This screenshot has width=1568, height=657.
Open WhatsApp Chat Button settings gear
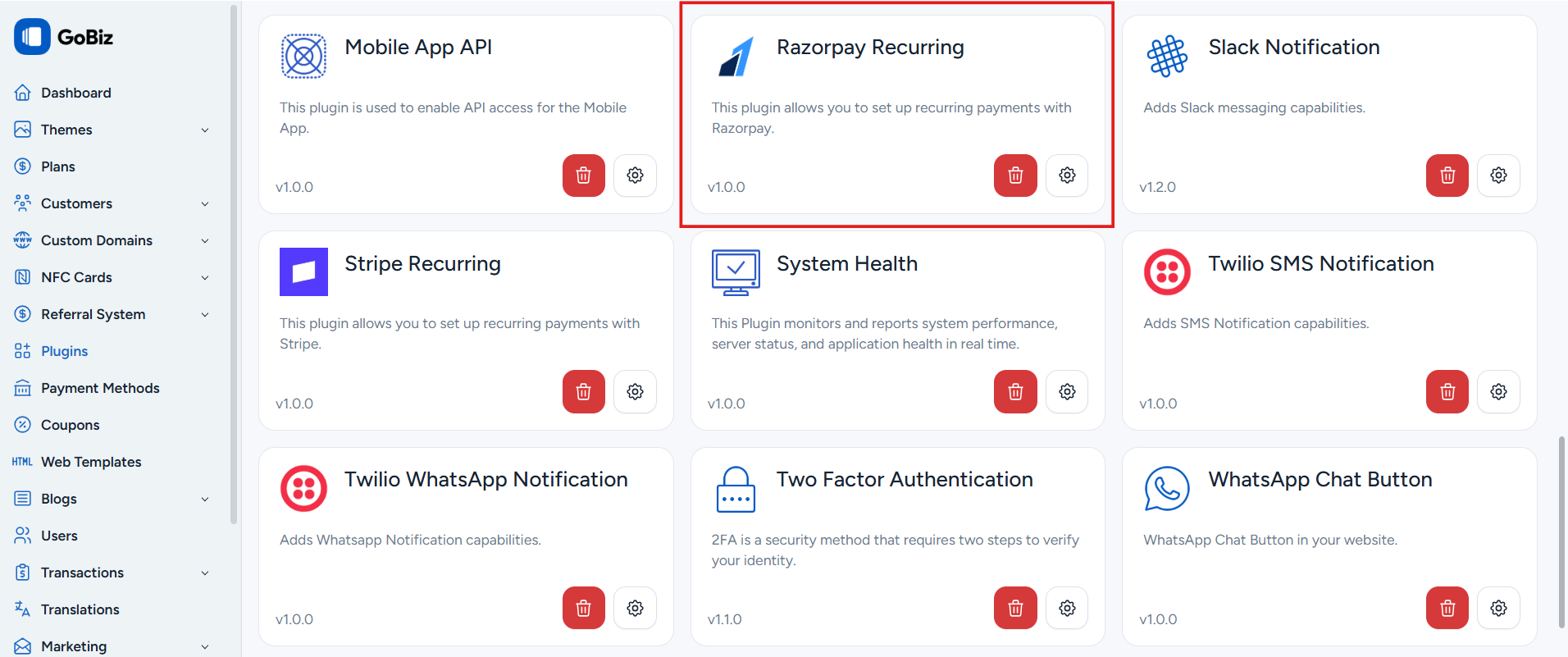(1498, 608)
